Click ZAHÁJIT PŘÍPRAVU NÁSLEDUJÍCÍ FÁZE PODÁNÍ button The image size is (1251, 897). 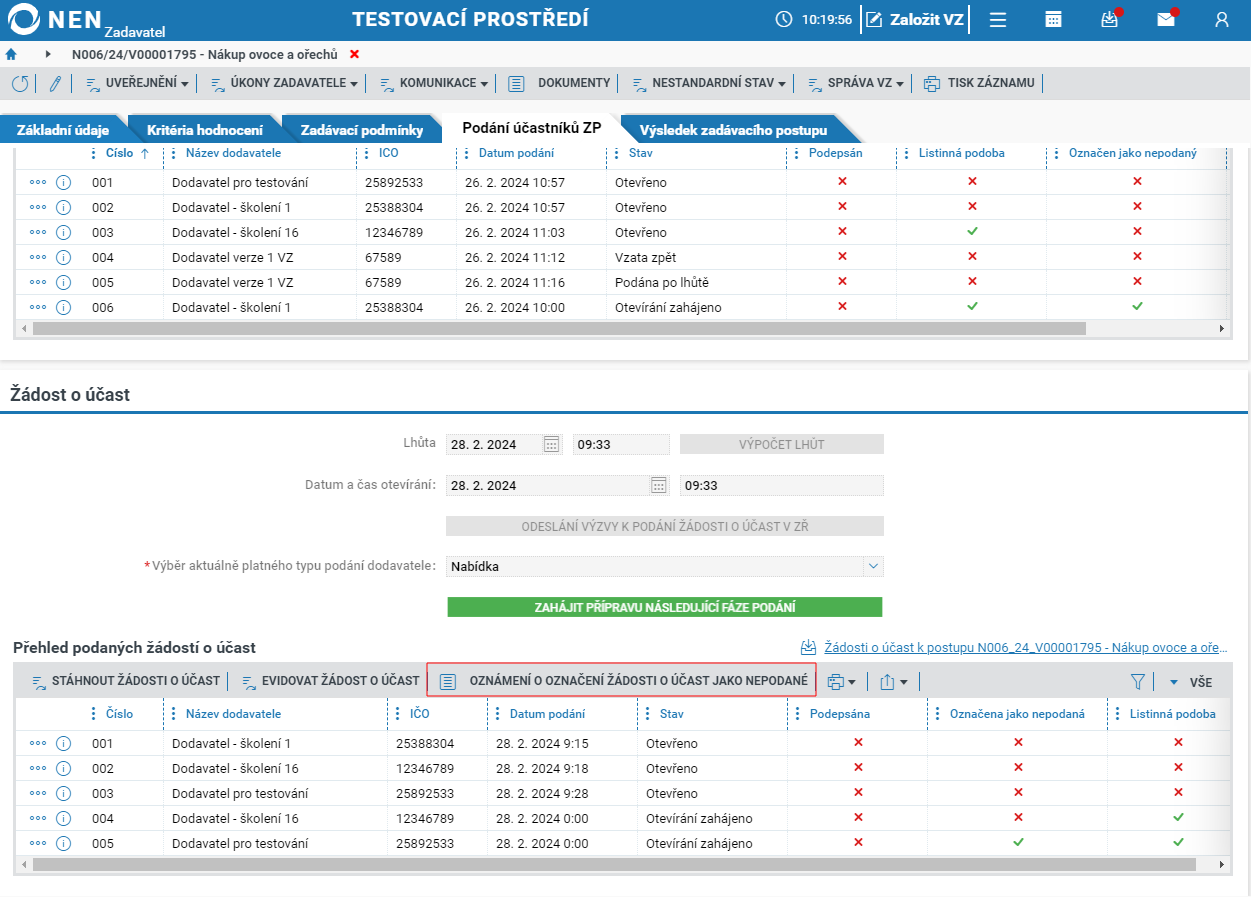(x=665, y=607)
